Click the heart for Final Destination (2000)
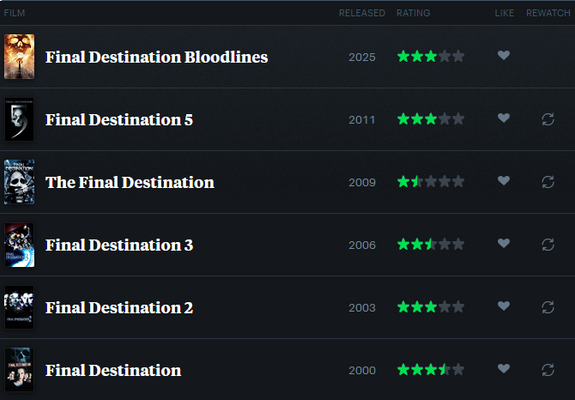The width and height of the screenshot is (575, 400). click(503, 369)
